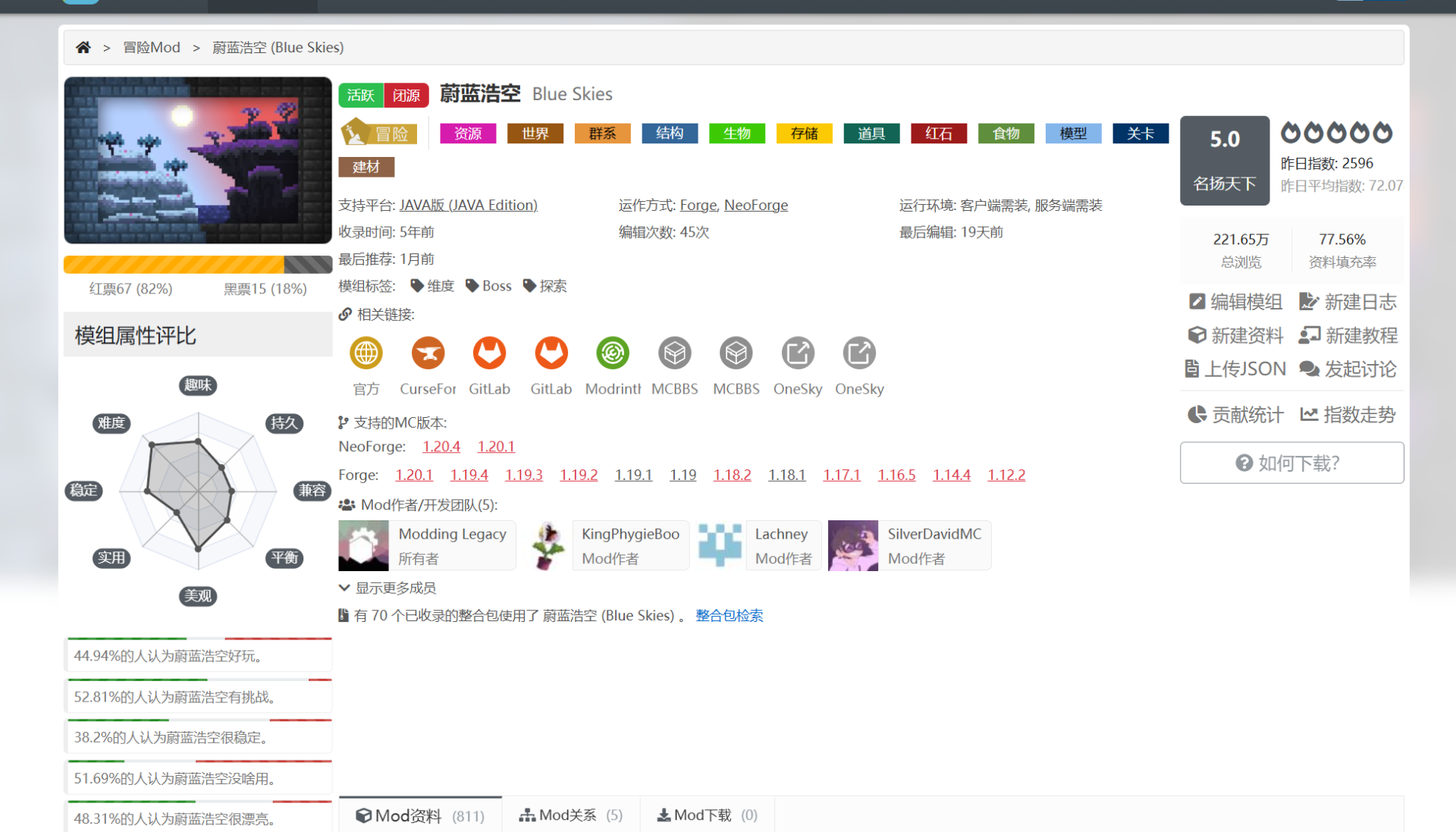Click the 编辑模组 edit icon
The image size is (1456, 832).
[1197, 302]
